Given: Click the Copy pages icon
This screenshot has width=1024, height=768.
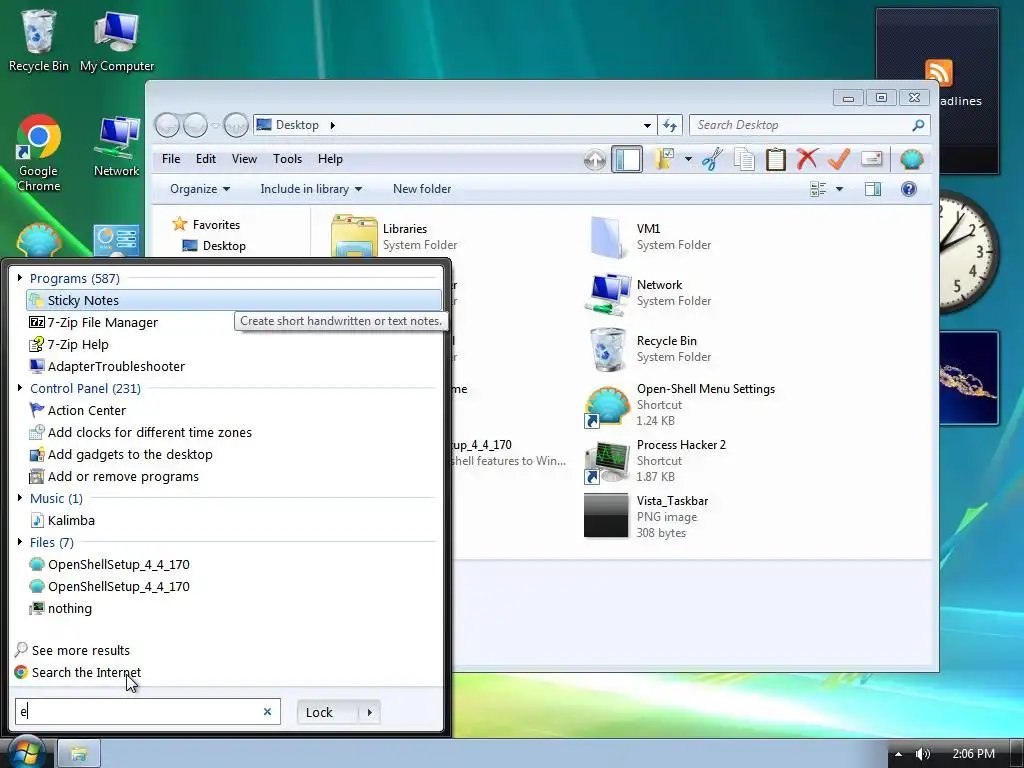Looking at the screenshot, I should click(x=744, y=159).
